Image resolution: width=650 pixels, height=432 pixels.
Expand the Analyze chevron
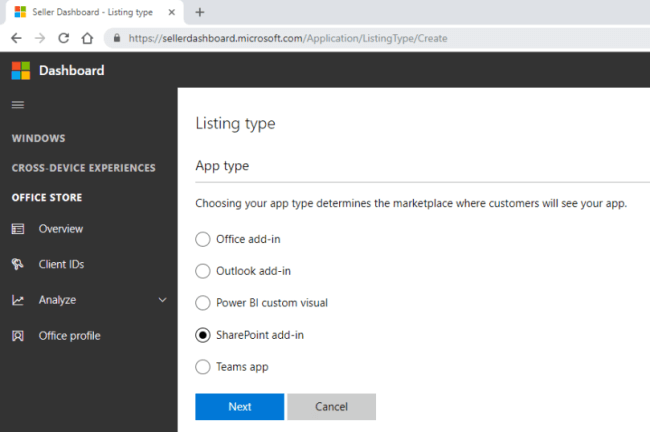coord(162,300)
